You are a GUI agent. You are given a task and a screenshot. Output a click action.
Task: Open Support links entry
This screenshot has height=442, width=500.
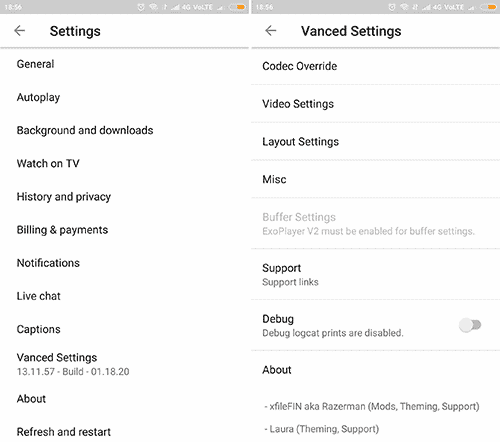(x=376, y=275)
